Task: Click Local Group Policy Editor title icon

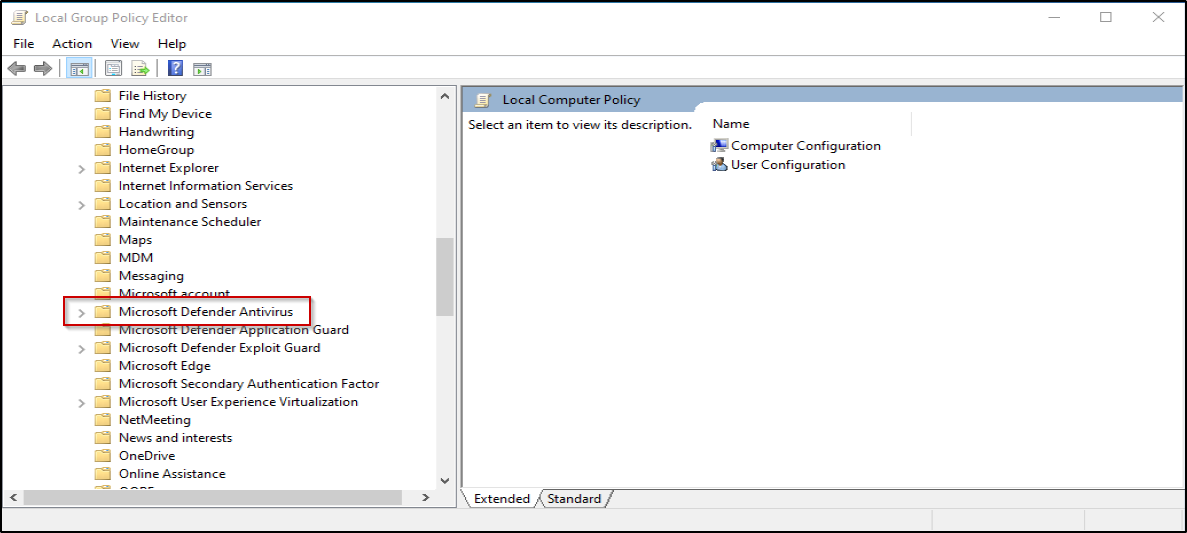Action: [x=20, y=17]
